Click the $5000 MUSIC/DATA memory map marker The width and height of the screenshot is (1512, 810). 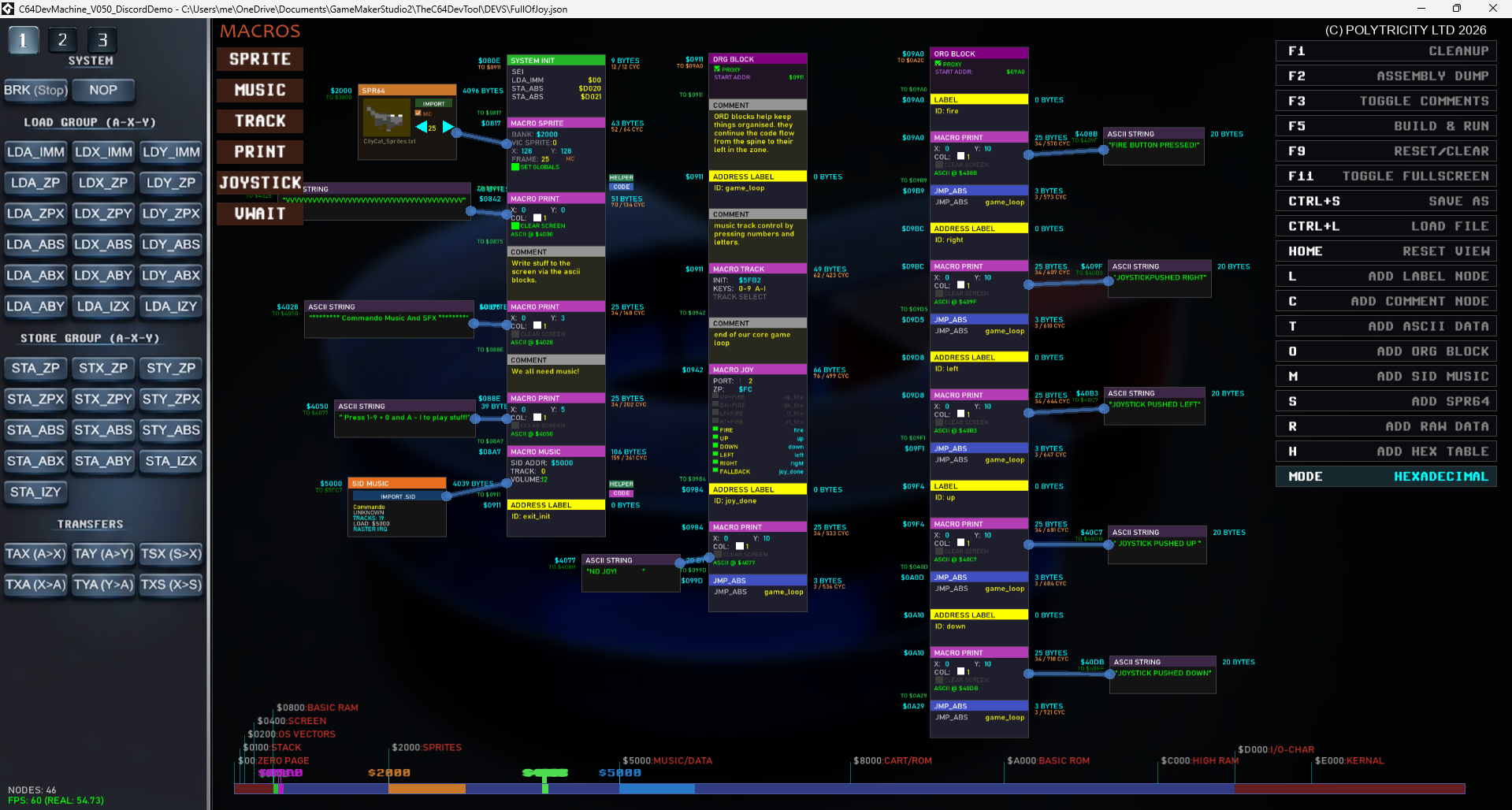click(x=667, y=760)
